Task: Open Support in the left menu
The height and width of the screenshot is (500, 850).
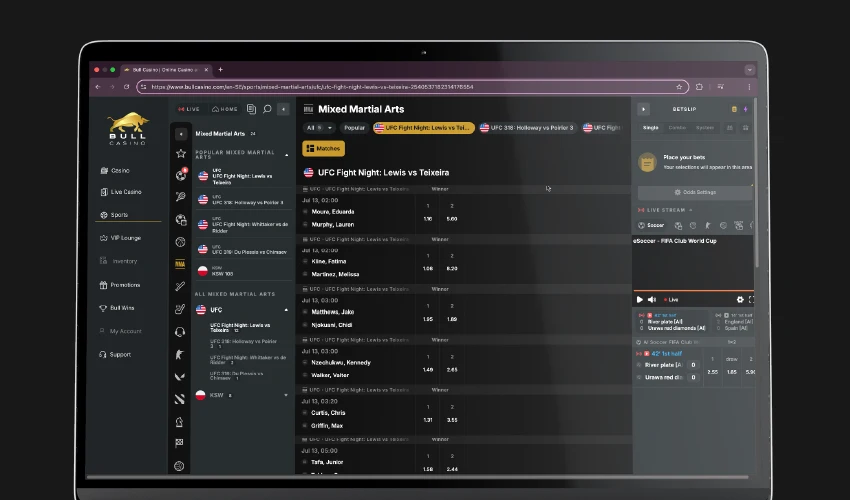Action: (115, 355)
